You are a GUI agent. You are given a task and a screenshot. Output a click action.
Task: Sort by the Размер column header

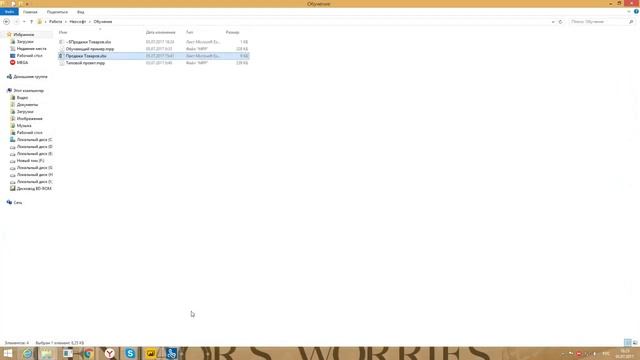pyautogui.click(x=233, y=32)
